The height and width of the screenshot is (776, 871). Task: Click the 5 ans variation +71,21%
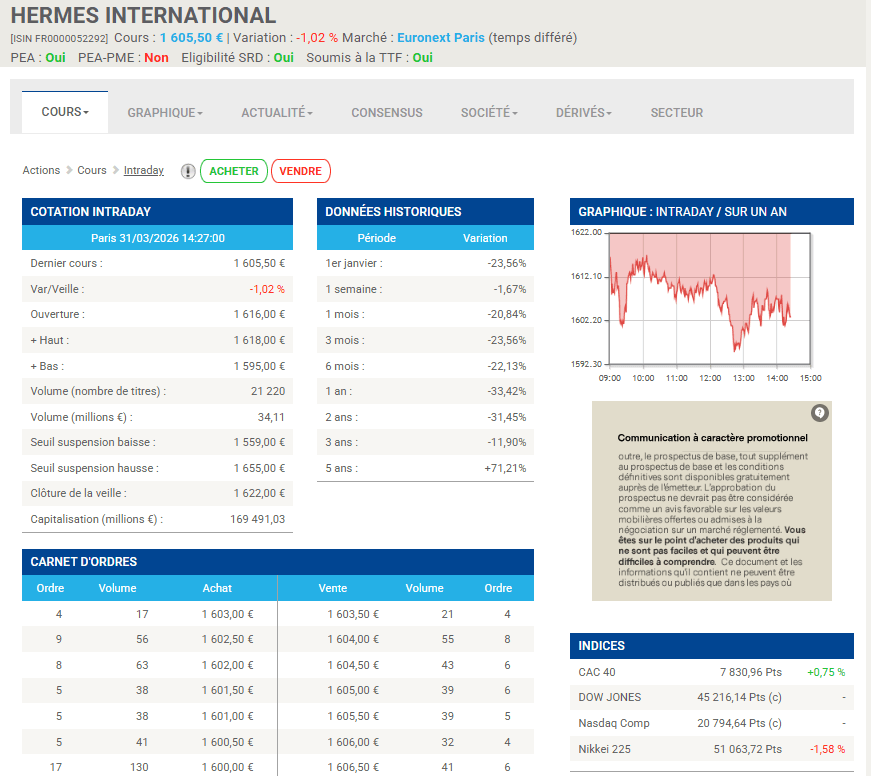[505, 468]
